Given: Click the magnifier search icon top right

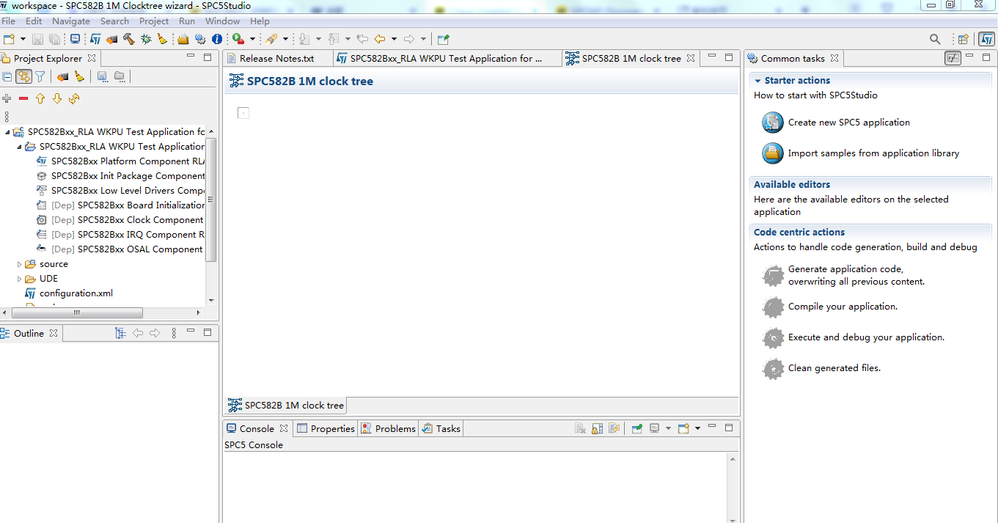Looking at the screenshot, I should point(935,39).
